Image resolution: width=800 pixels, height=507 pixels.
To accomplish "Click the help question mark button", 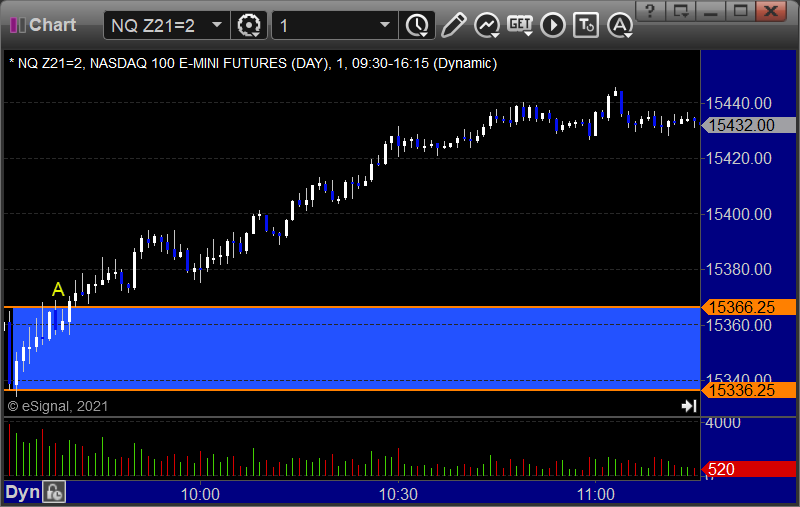I will (649, 11).
